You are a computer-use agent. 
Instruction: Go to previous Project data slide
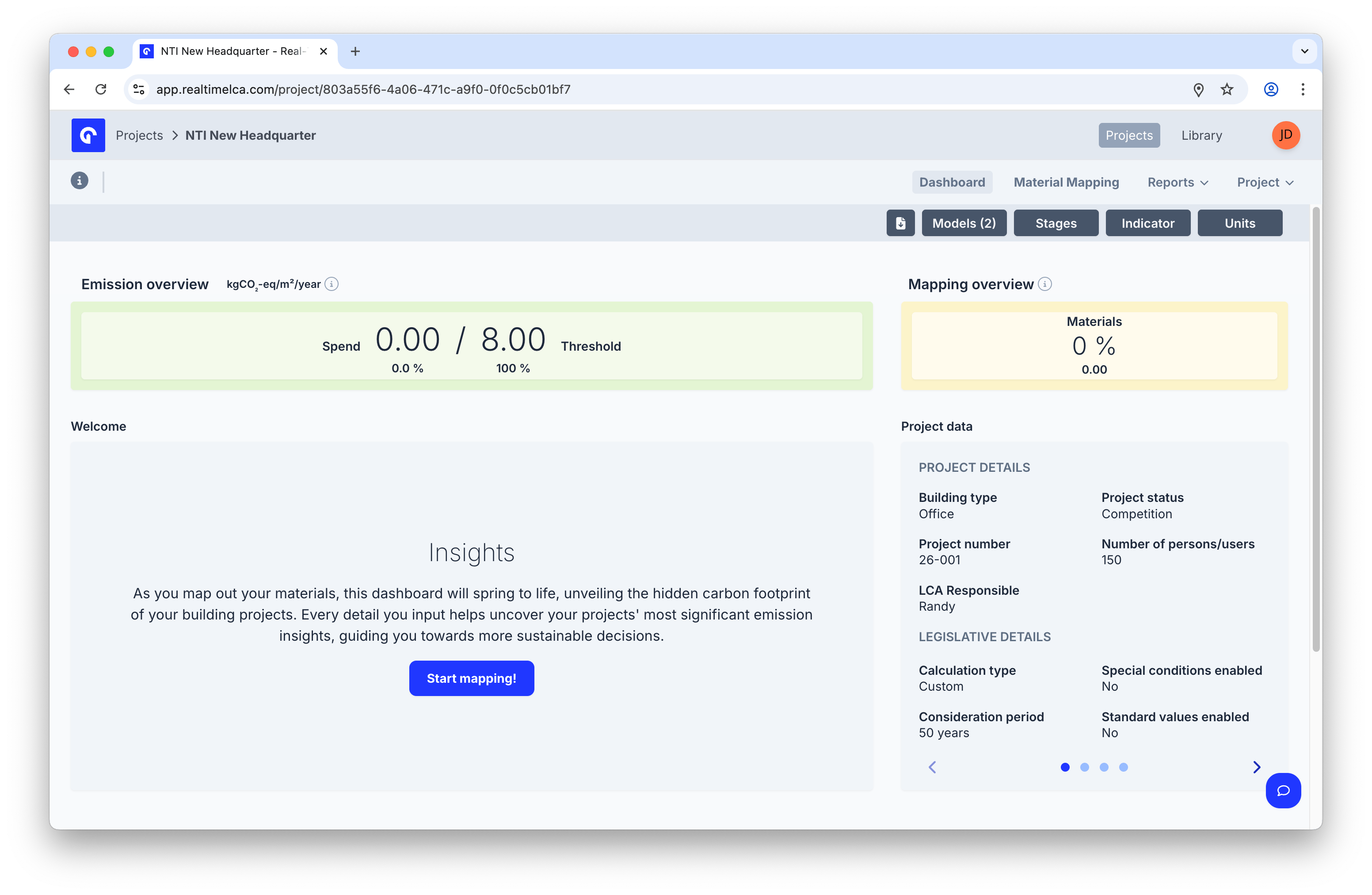point(932,767)
